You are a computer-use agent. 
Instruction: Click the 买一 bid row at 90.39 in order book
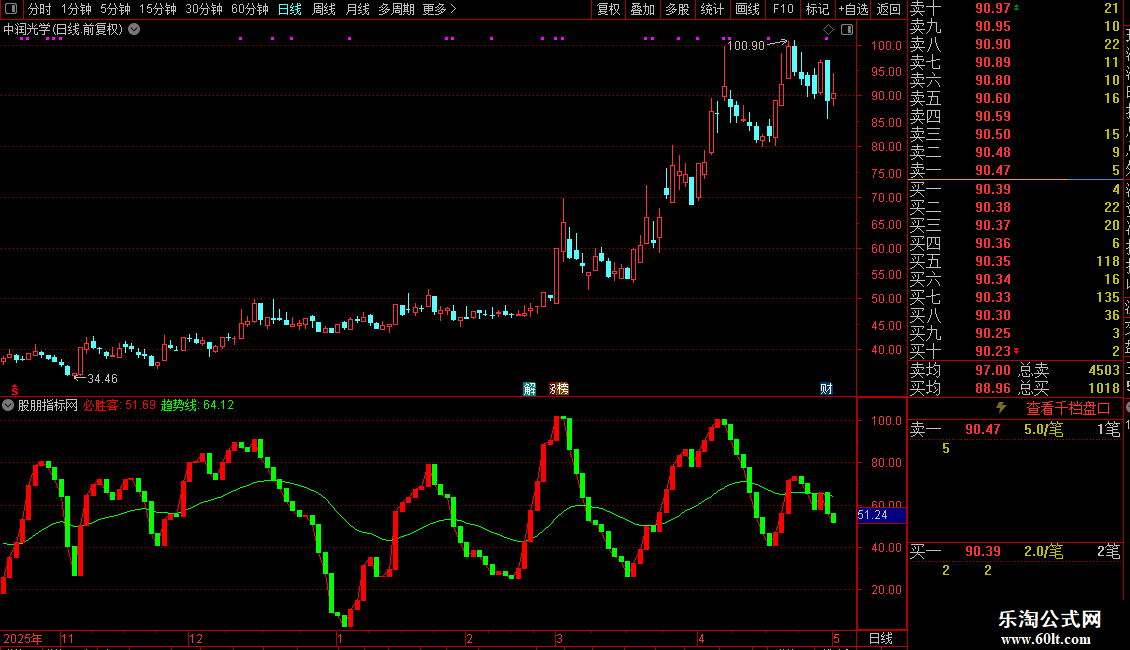[x=1015, y=189]
